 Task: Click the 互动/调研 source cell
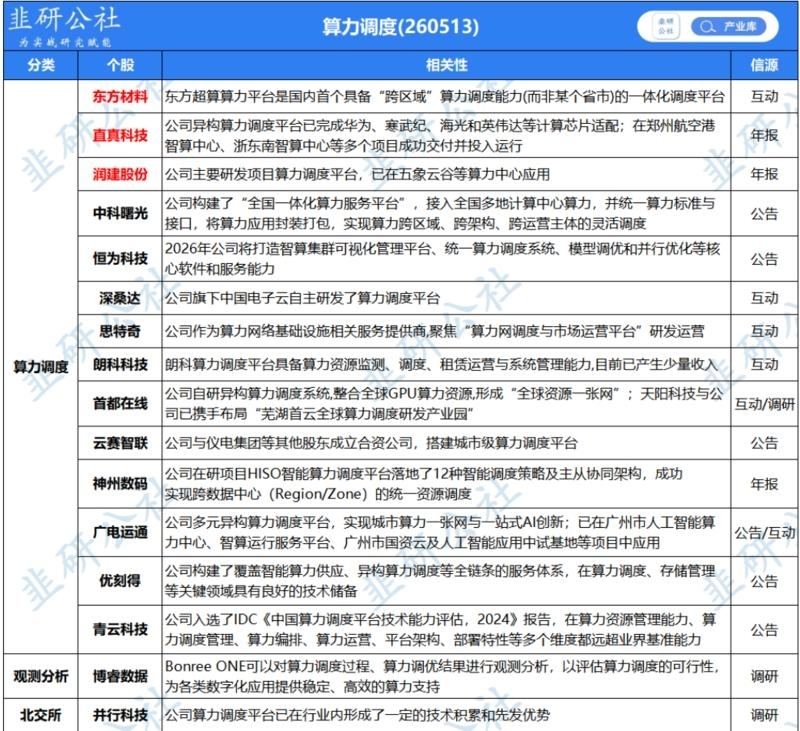(764, 404)
